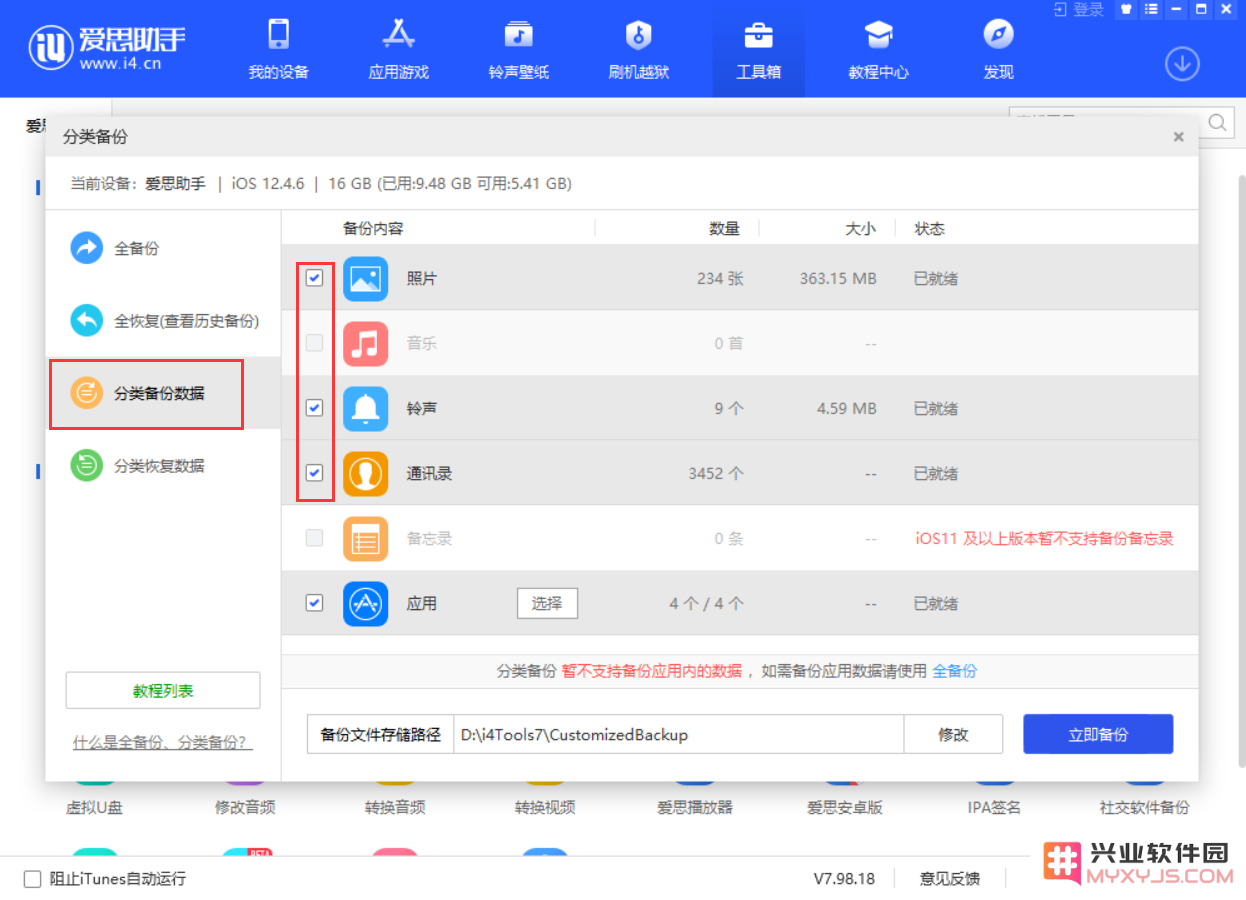Image resolution: width=1246 pixels, height=900 pixels.
Task: Click 爱思播放器 tool in background window
Action: [x=695, y=808]
